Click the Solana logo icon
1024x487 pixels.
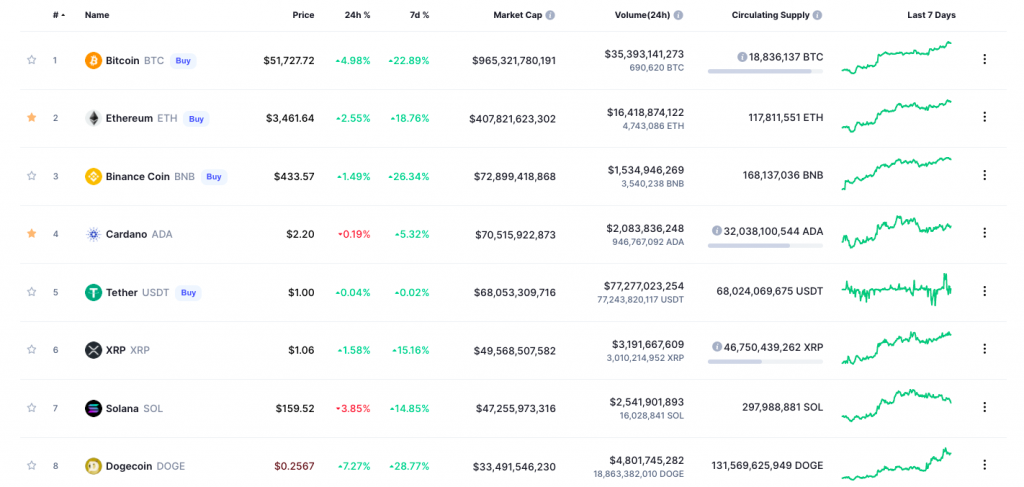click(93, 409)
